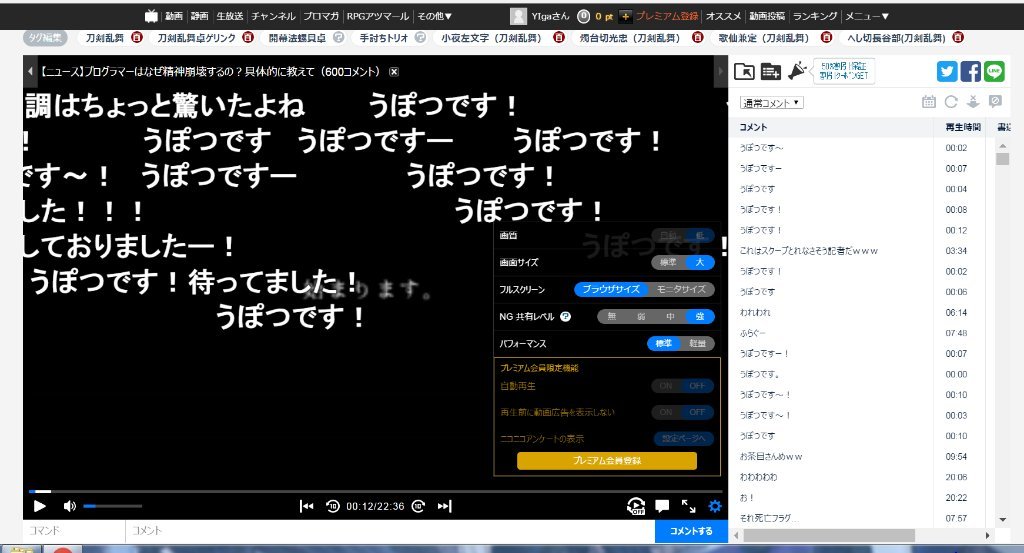Open the 設定ページへ button
This screenshot has width=1024, height=553.
683,439
